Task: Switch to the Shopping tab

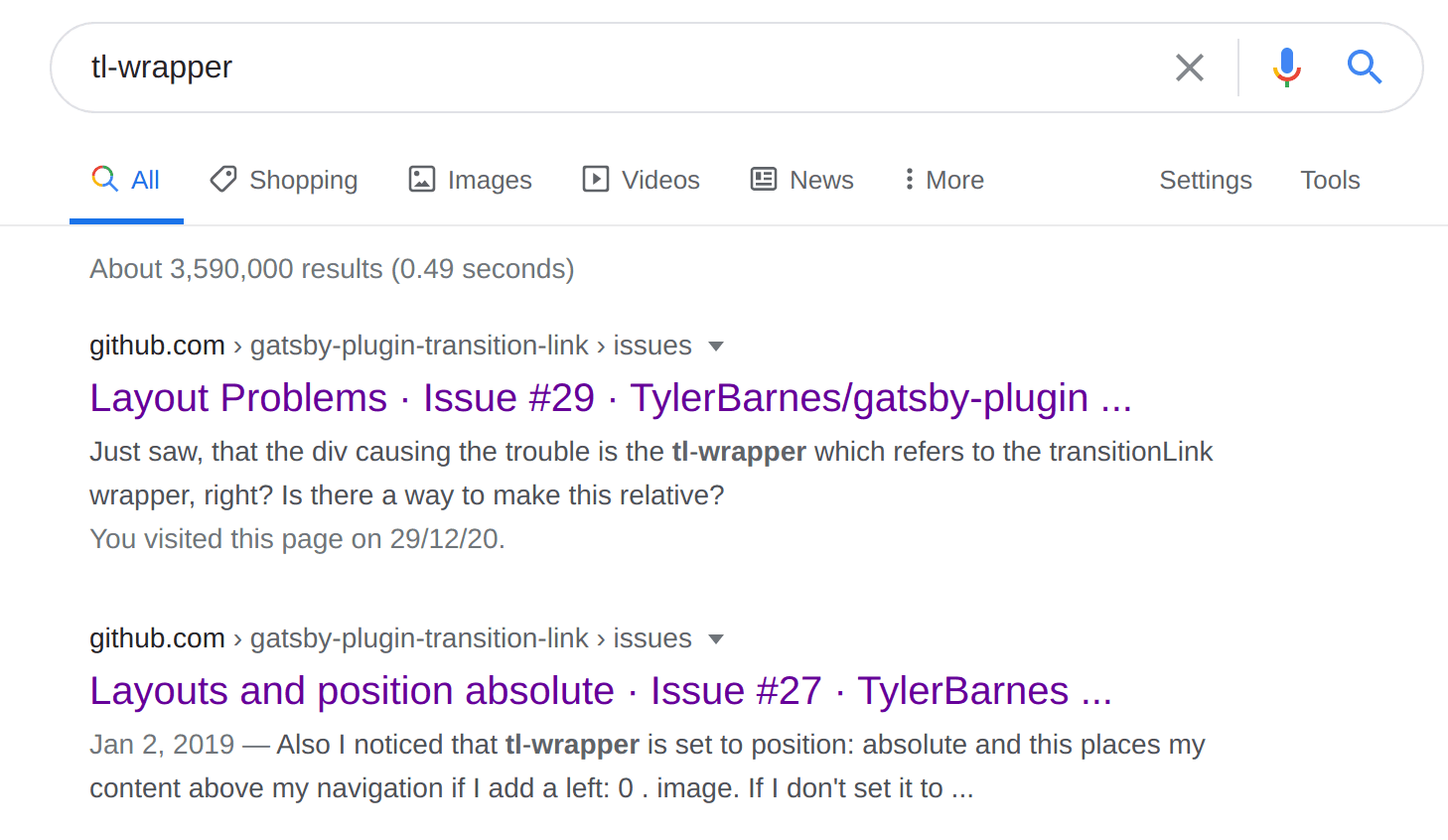Action: point(283,180)
